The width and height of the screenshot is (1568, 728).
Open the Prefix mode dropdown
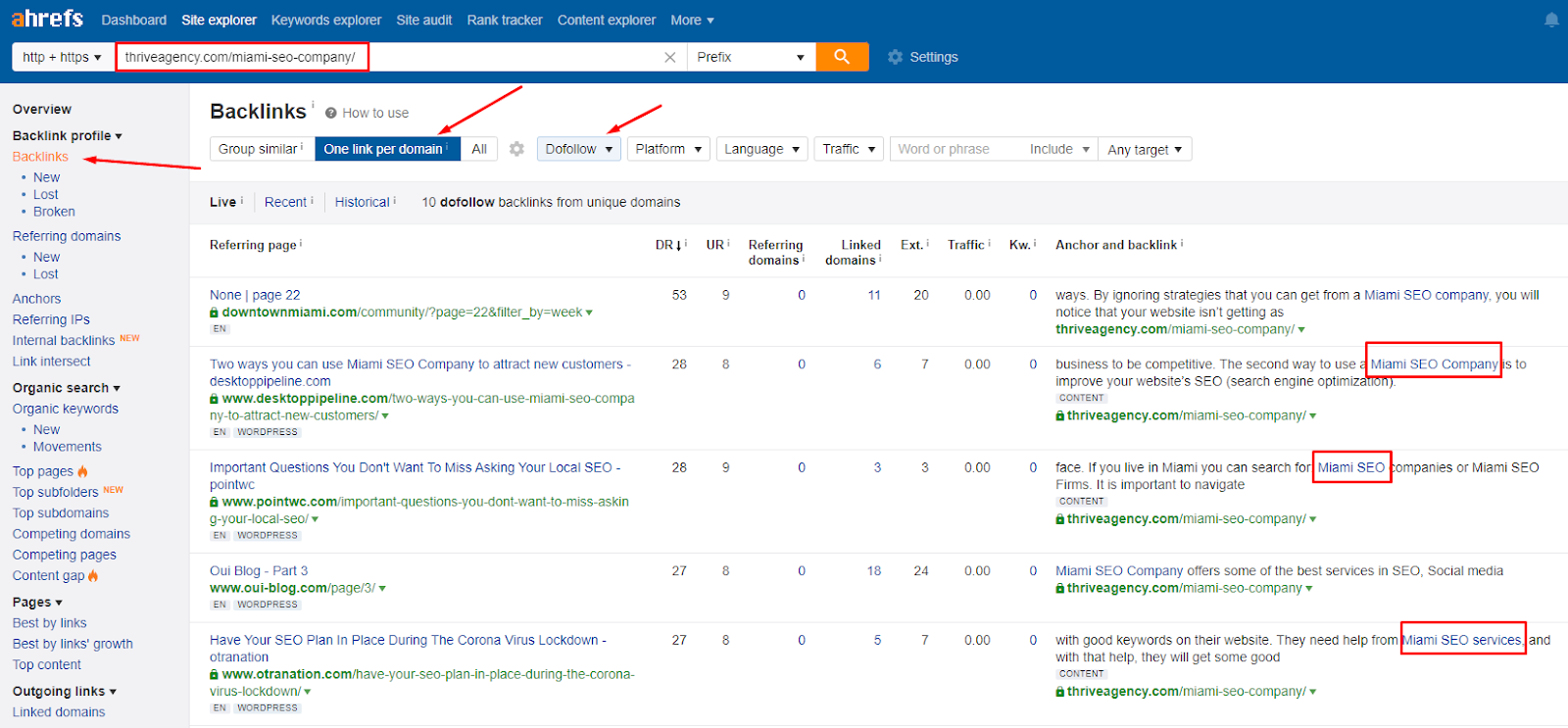(751, 57)
